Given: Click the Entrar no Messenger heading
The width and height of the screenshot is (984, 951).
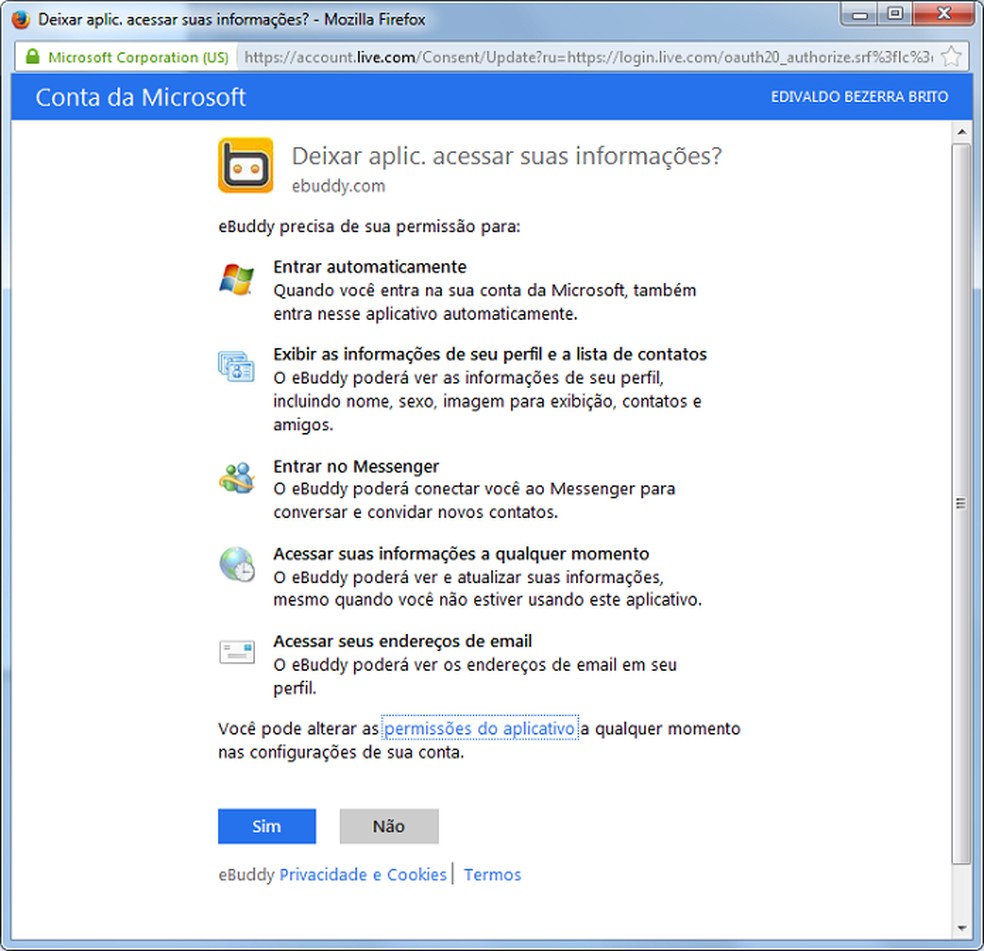Looking at the screenshot, I should point(356,466).
